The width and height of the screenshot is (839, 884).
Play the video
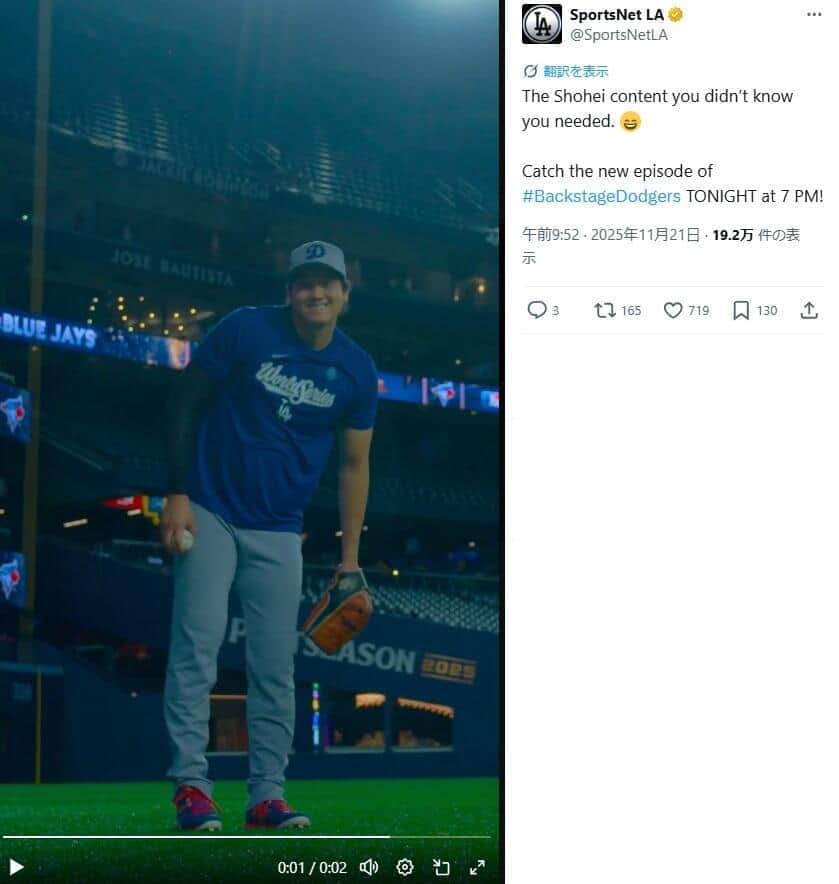[16, 867]
